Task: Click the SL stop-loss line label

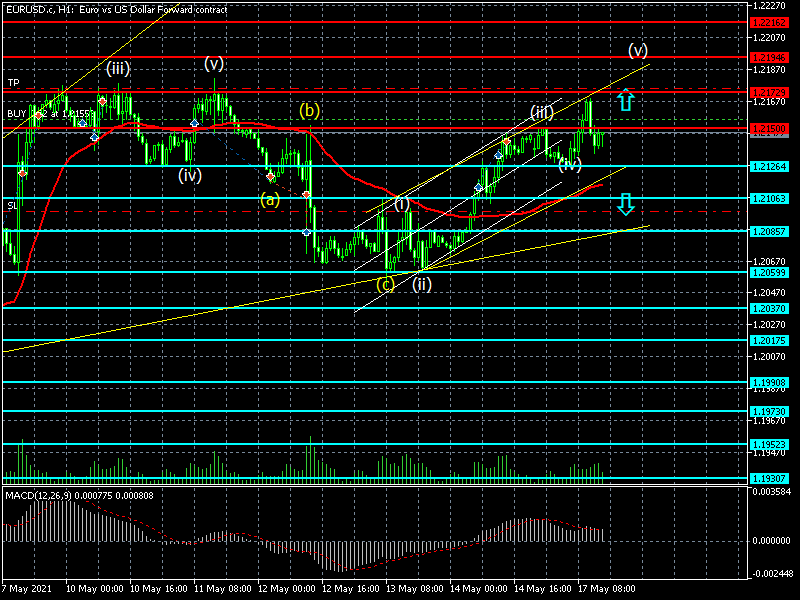Action: [x=12, y=206]
